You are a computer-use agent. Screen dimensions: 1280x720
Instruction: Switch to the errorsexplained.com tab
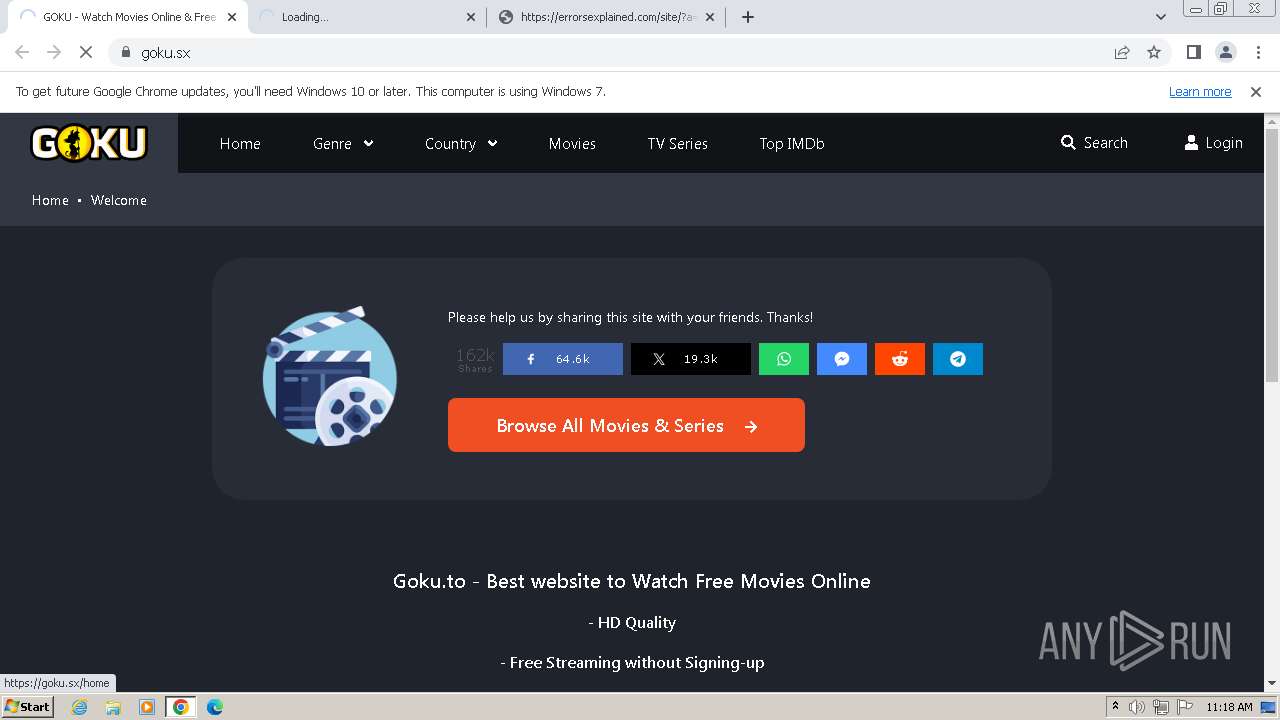(x=606, y=17)
